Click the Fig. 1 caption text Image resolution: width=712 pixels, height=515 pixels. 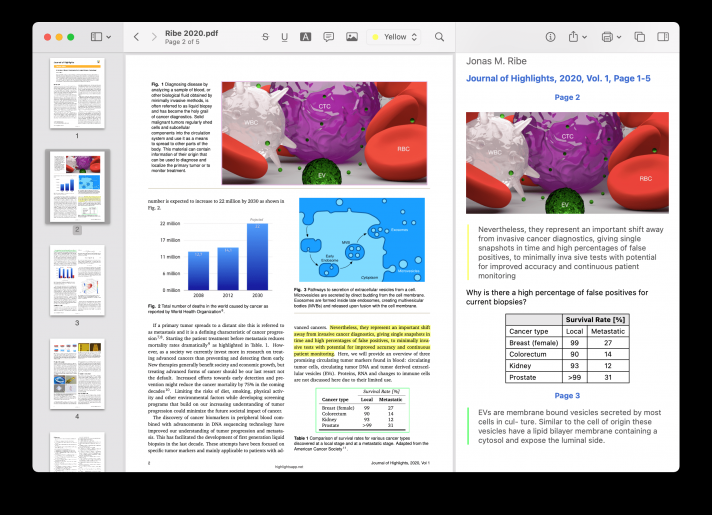[182, 127]
